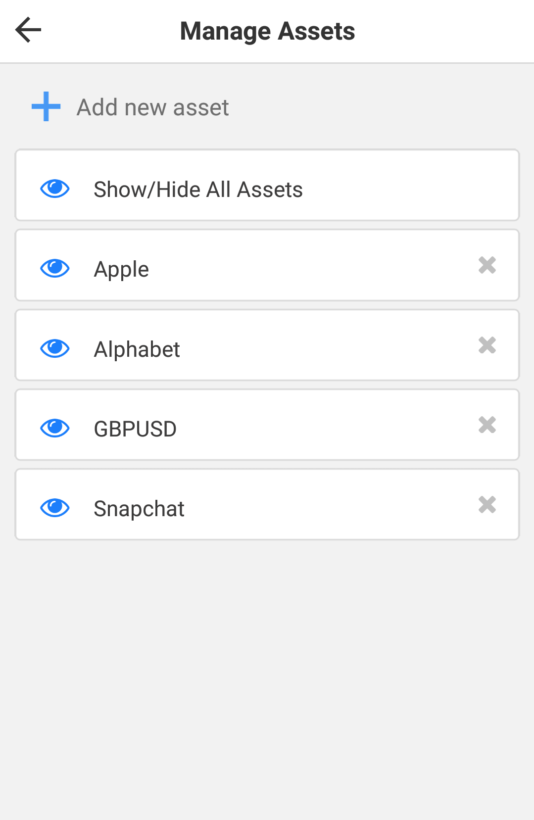Screen dimensions: 534x820
Task: Tap the Add new asset text
Action: coord(153,107)
